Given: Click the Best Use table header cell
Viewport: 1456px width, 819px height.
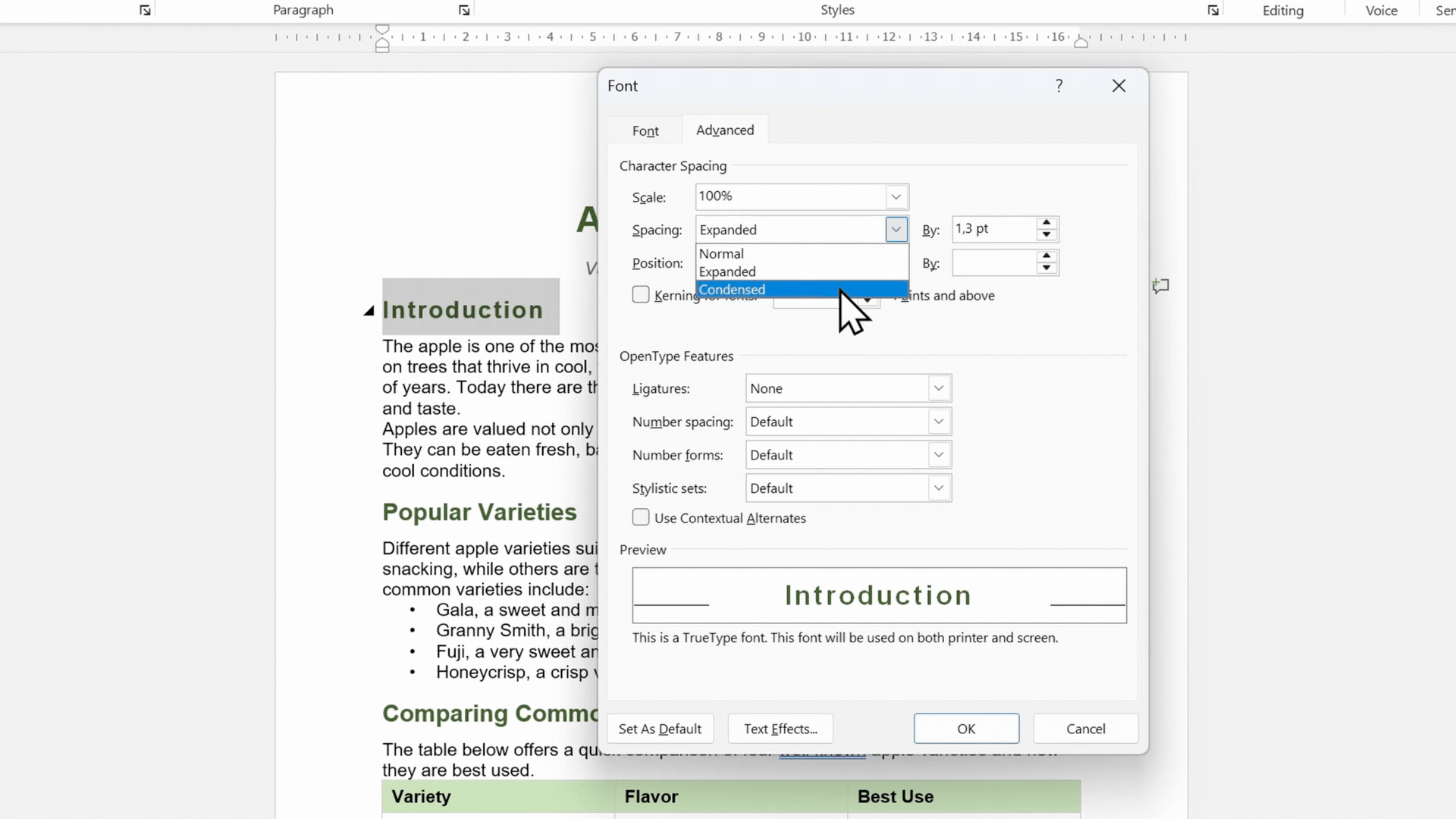Looking at the screenshot, I should coord(964,797).
